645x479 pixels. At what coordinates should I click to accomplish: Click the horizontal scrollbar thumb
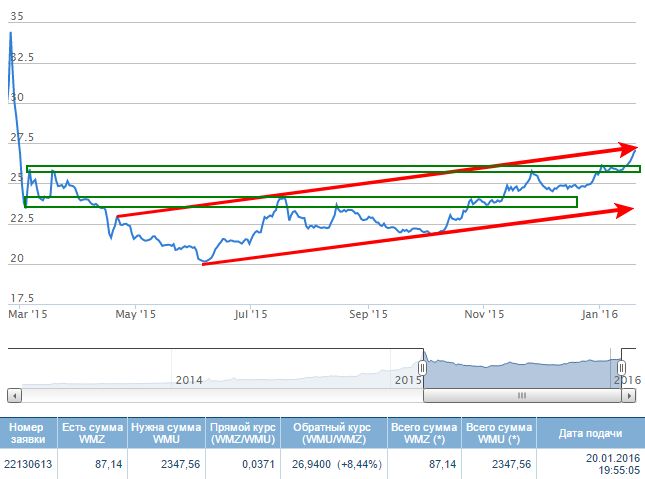pos(522,395)
